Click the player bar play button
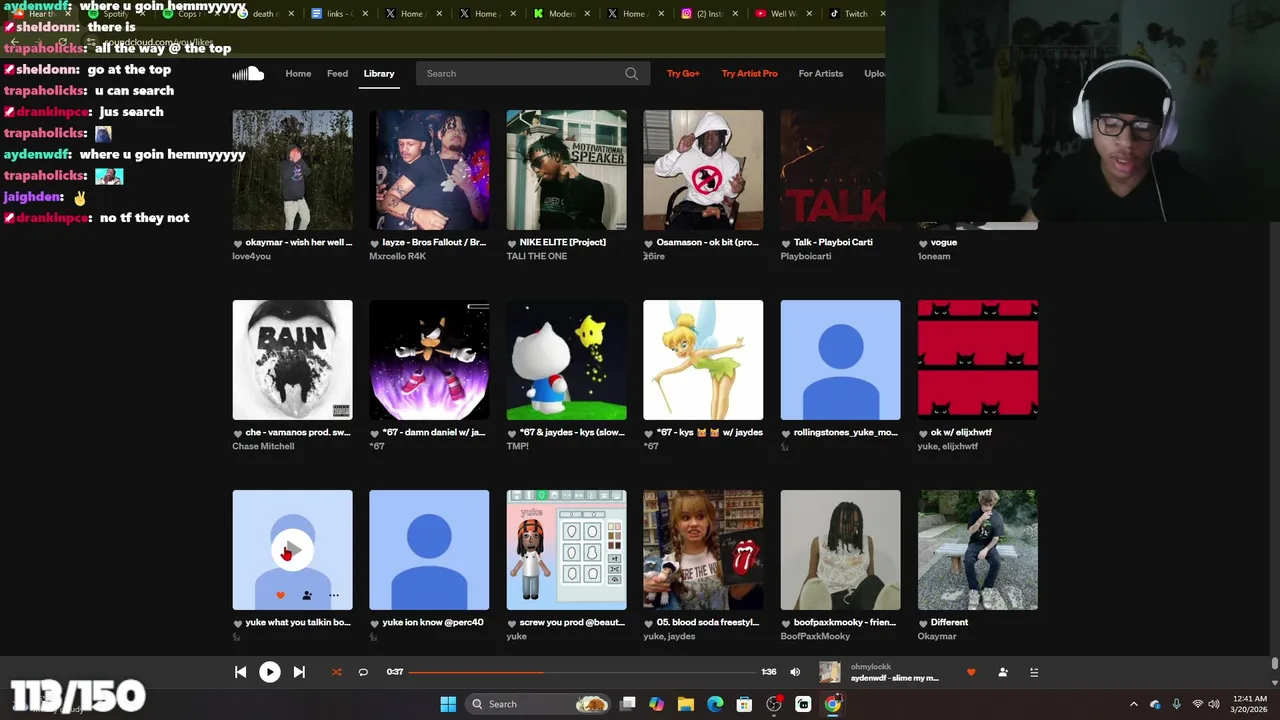Image resolution: width=1280 pixels, height=720 pixels. (270, 672)
